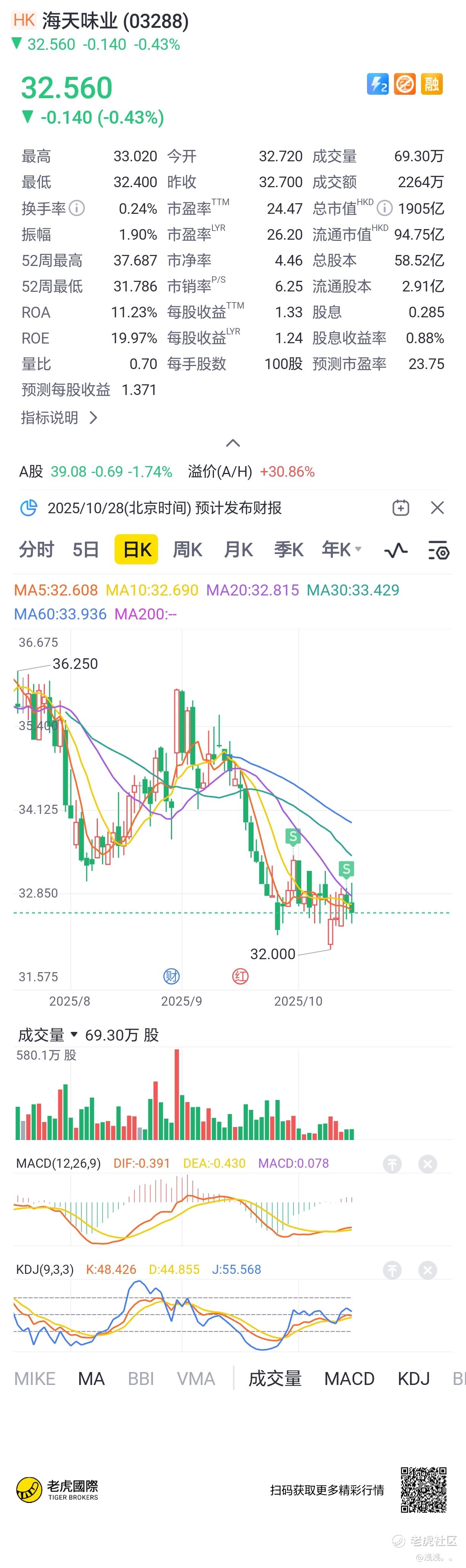
Task: Tap the S marker near 2025/10
Action: pos(293,837)
